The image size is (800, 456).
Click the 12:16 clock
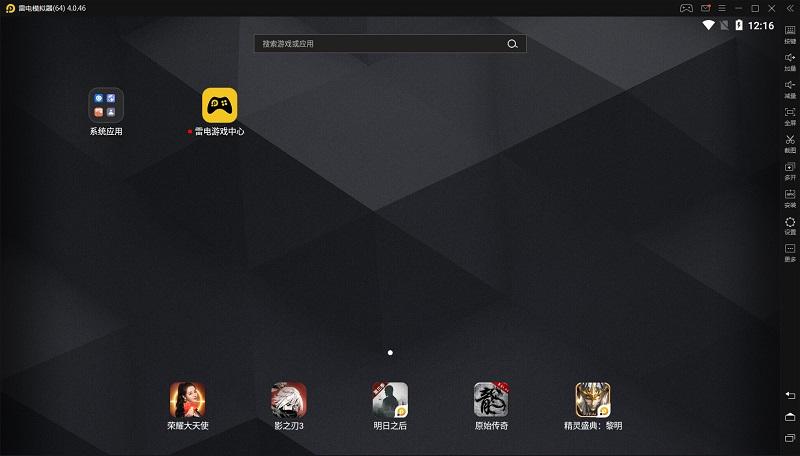[x=761, y=26]
